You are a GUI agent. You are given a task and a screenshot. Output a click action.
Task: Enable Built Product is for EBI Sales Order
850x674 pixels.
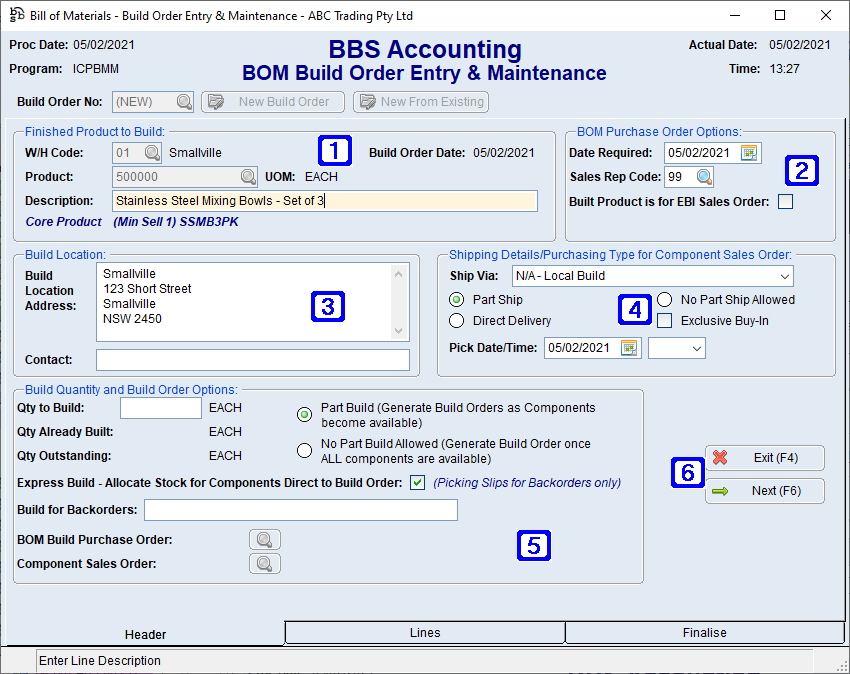(785, 200)
